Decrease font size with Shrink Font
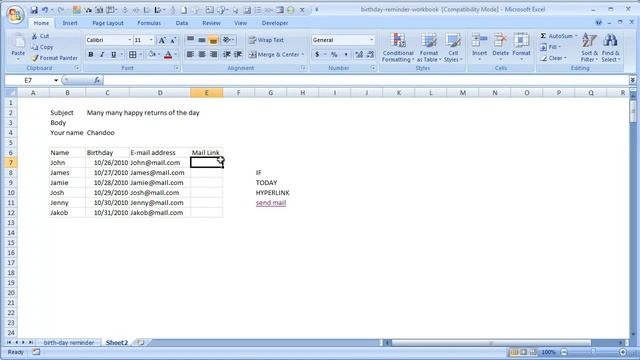The width and height of the screenshot is (640, 360). pos(173,40)
